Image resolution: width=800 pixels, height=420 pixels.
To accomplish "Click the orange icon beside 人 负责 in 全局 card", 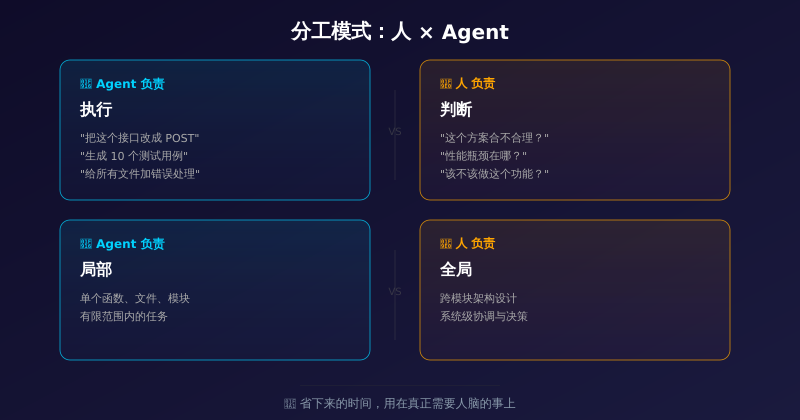I will tap(446, 244).
